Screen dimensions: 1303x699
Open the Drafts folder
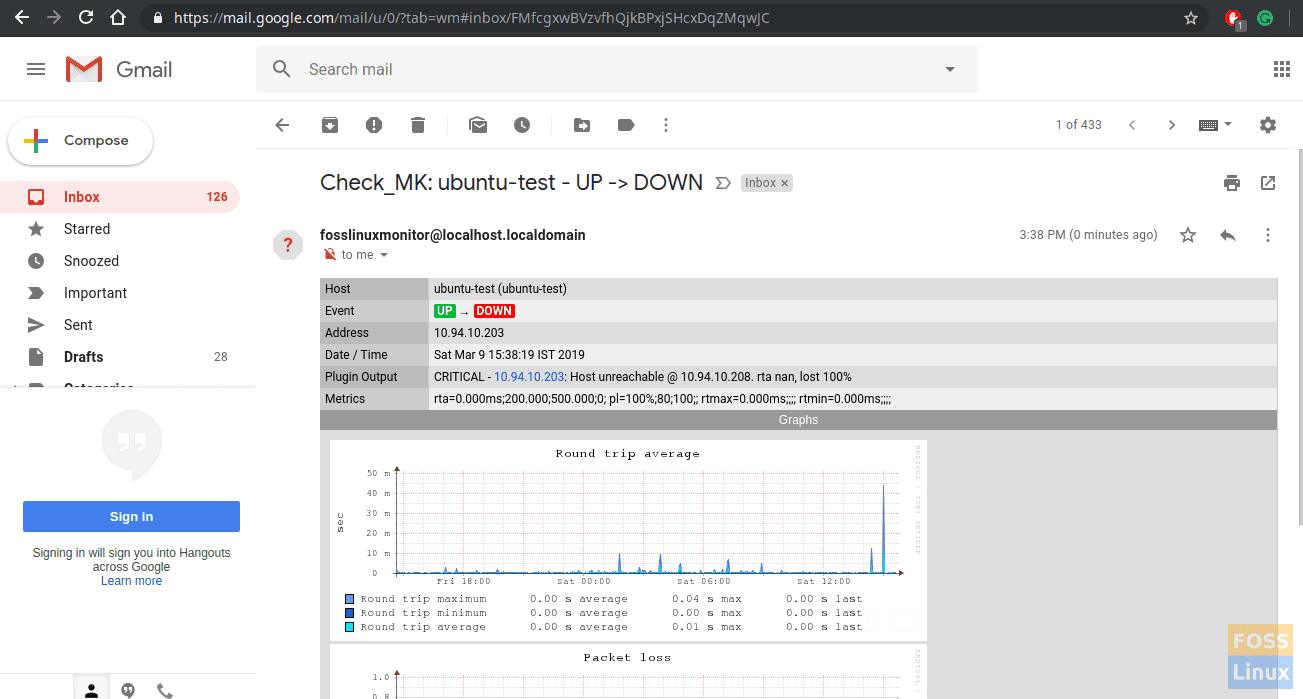click(x=120, y=357)
